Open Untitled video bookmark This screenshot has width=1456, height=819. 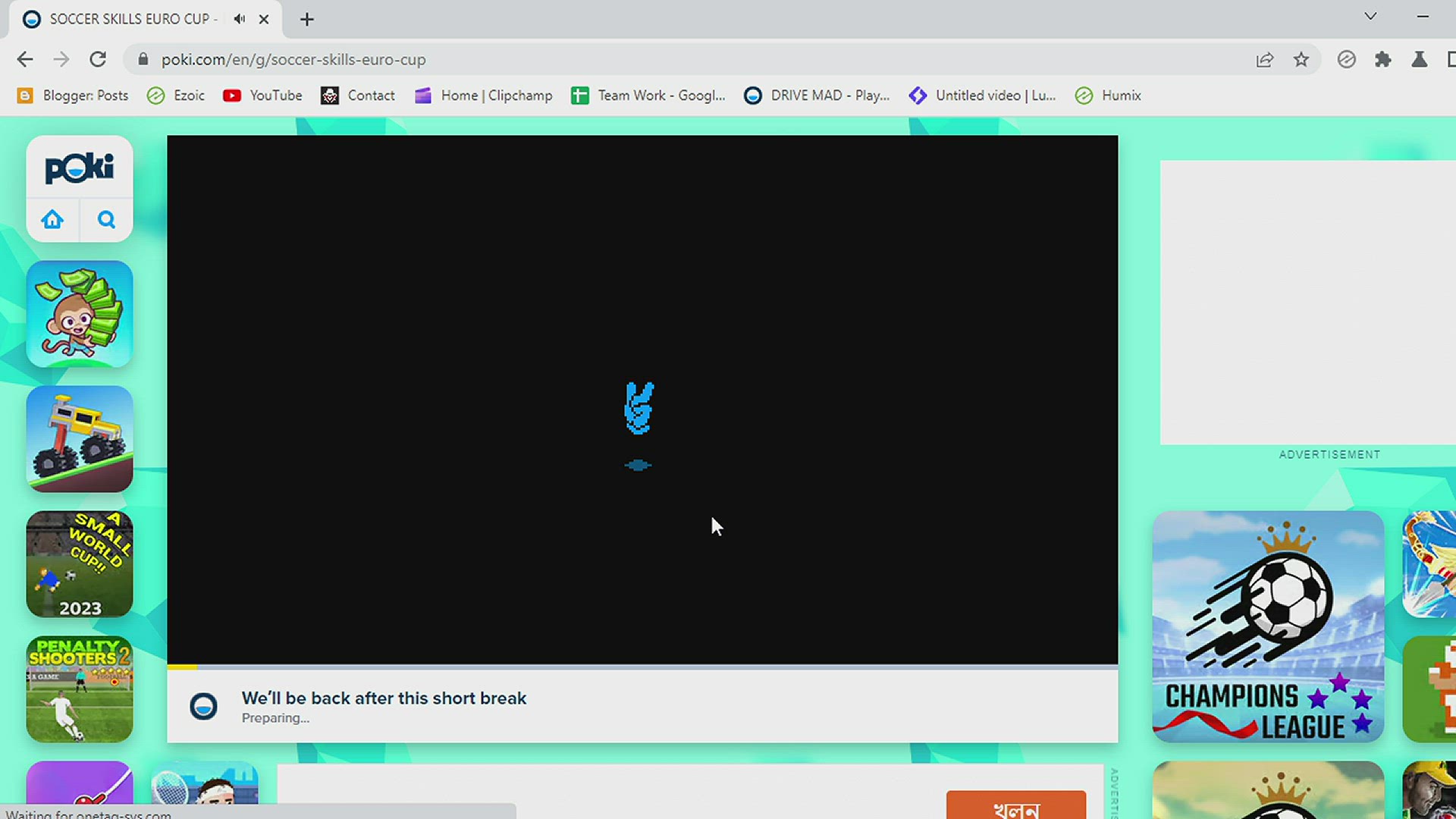(983, 96)
